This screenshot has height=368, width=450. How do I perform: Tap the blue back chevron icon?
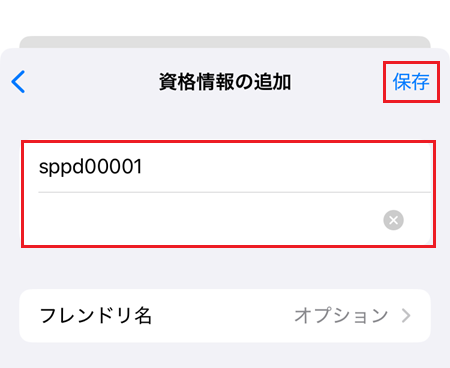pos(18,82)
